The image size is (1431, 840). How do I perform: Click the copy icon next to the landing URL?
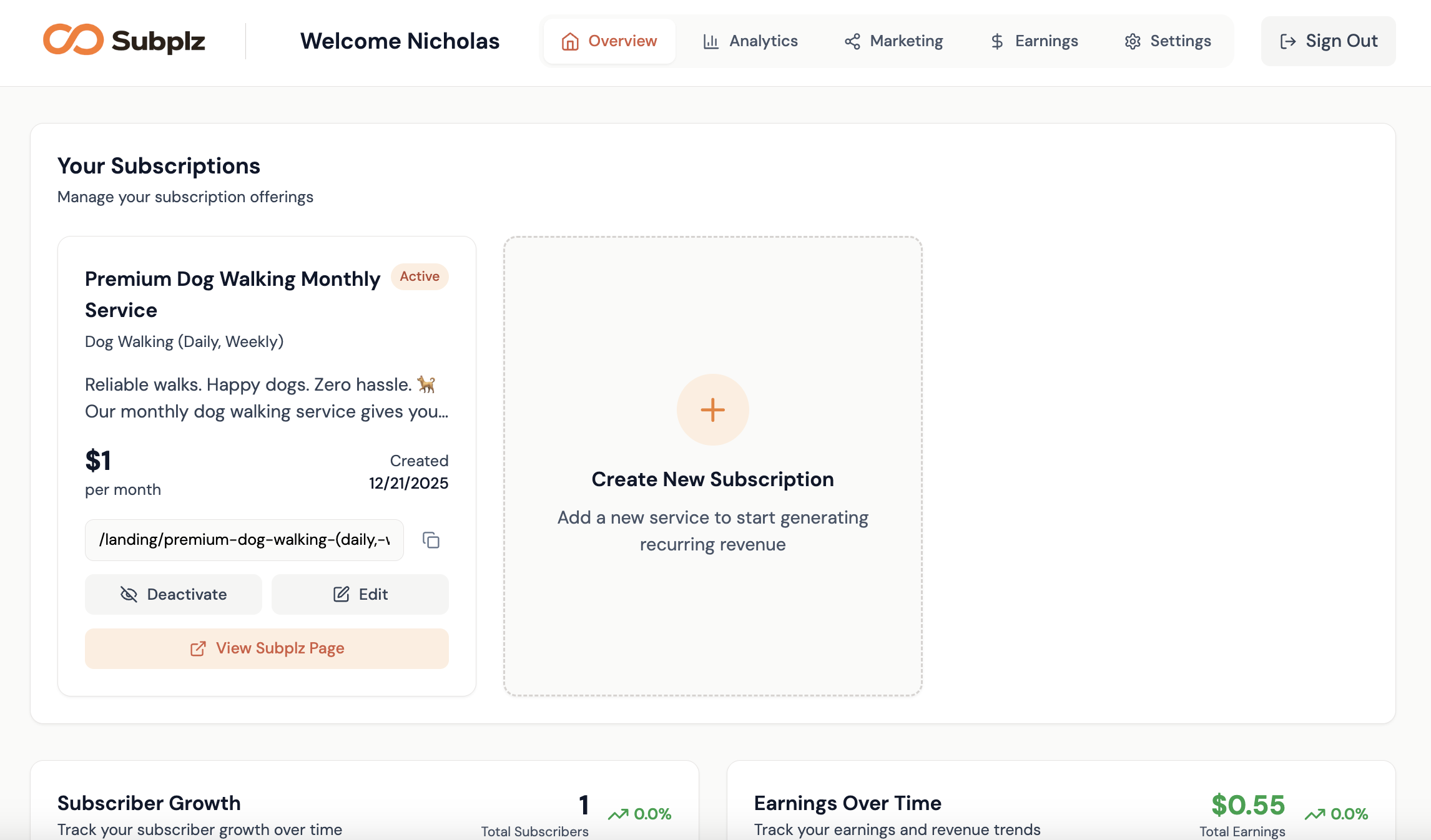(431, 540)
